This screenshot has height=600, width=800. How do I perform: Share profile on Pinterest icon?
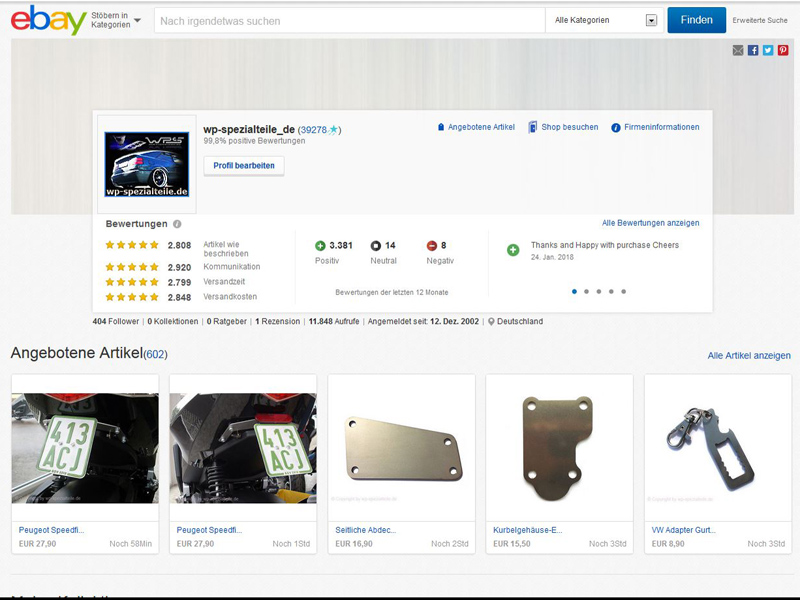(x=783, y=50)
